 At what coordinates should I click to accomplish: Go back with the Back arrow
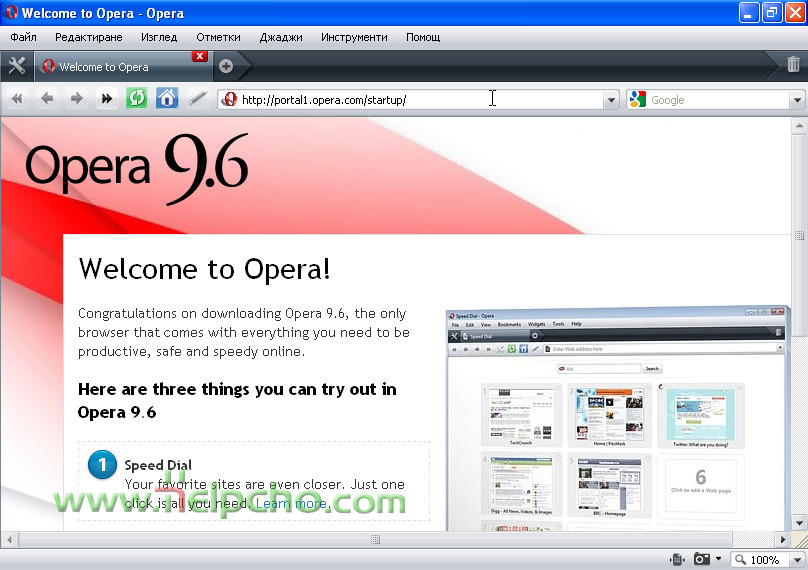47,98
